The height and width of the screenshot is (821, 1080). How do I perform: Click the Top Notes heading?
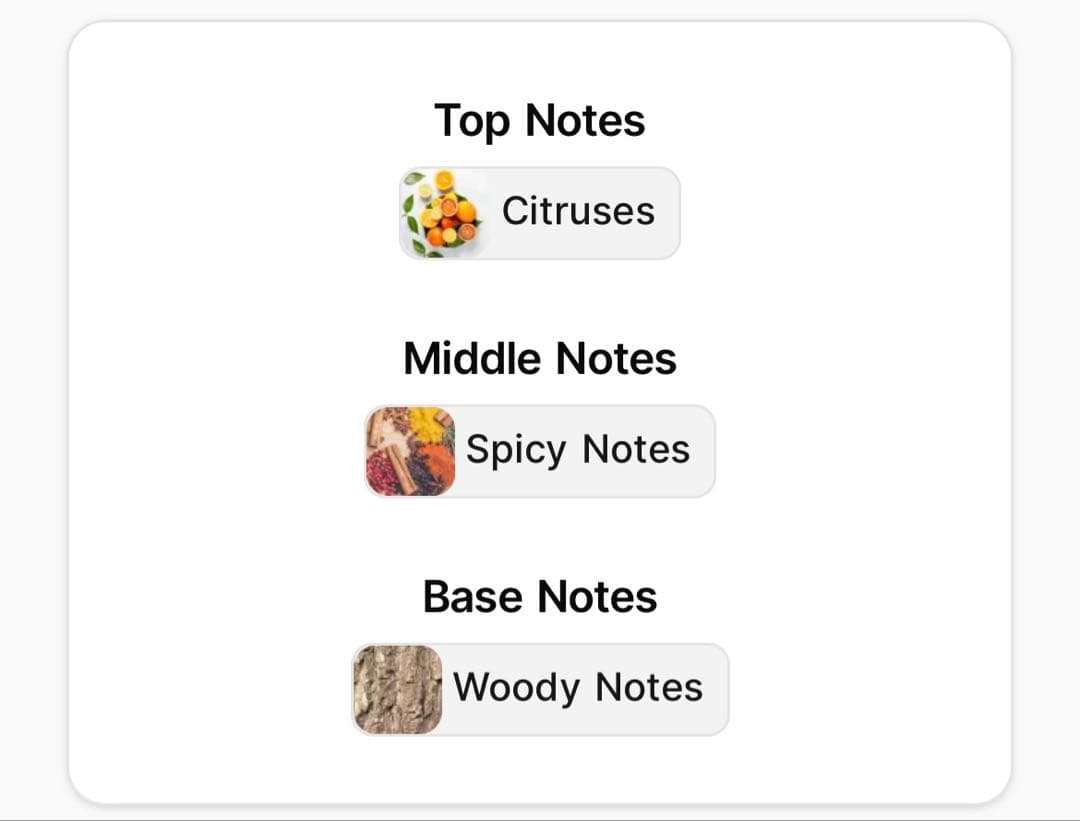click(540, 121)
